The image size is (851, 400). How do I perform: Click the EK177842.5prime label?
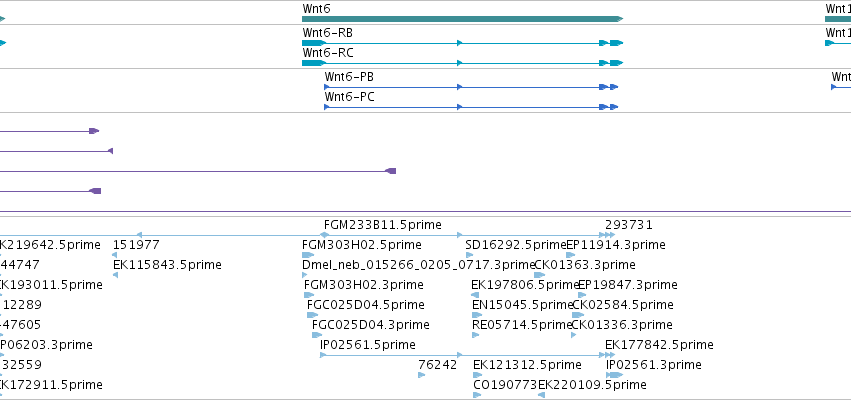(659, 345)
